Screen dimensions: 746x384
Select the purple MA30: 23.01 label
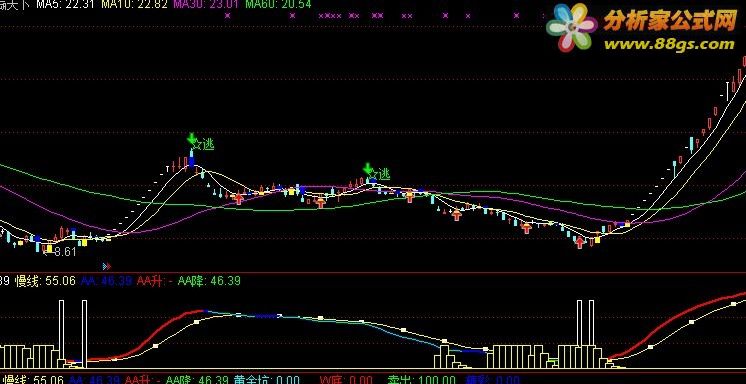pos(206,4)
